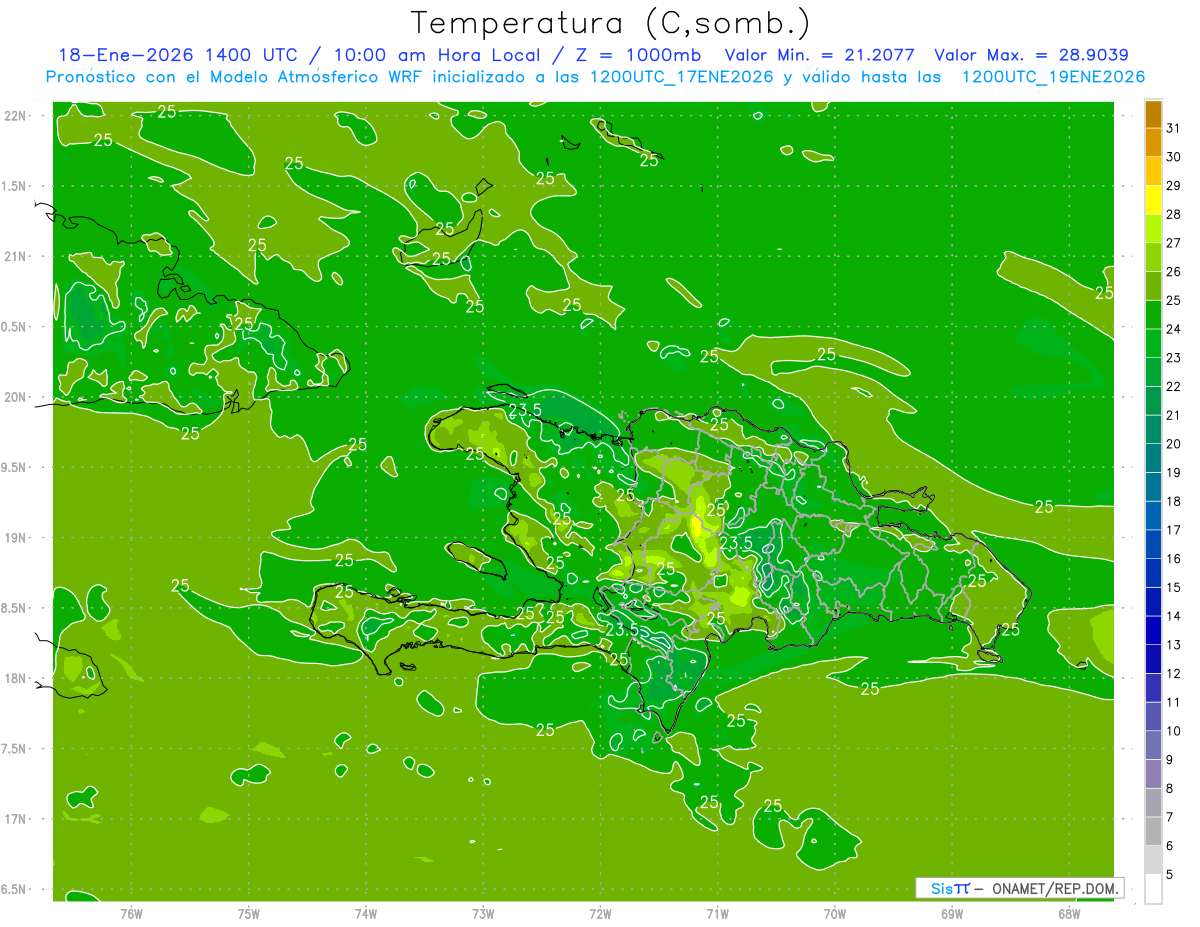Click the '21' label on the color scale

coord(1173,415)
